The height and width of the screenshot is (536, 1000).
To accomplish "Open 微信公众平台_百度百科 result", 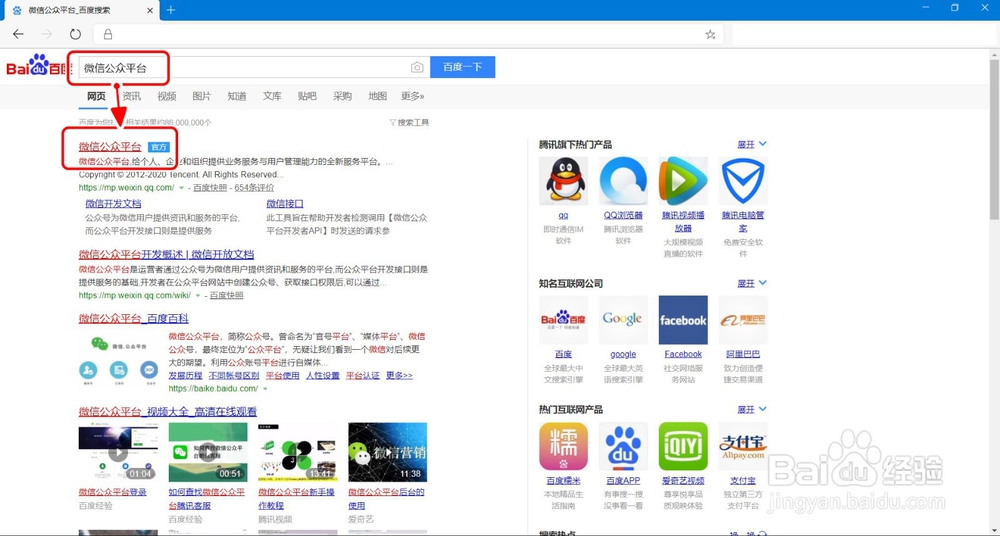I will point(133,318).
